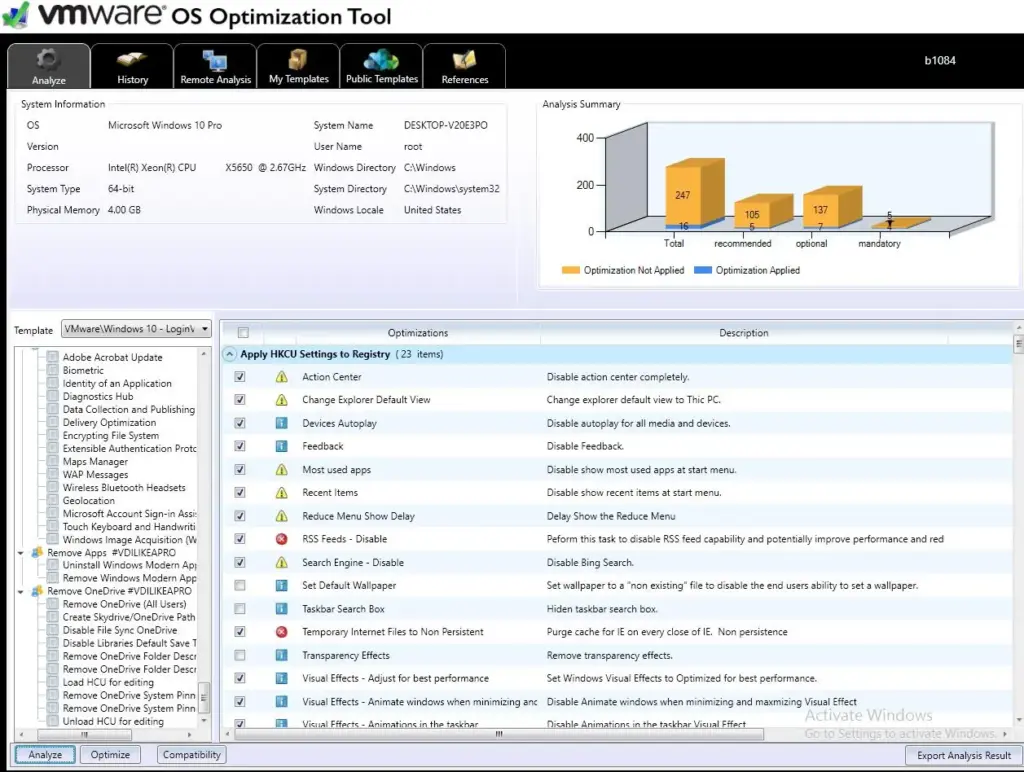This screenshot has height=772, width=1024.
Task: Click the template tree horizontal scrollbar thumb
Action: click(x=84, y=734)
